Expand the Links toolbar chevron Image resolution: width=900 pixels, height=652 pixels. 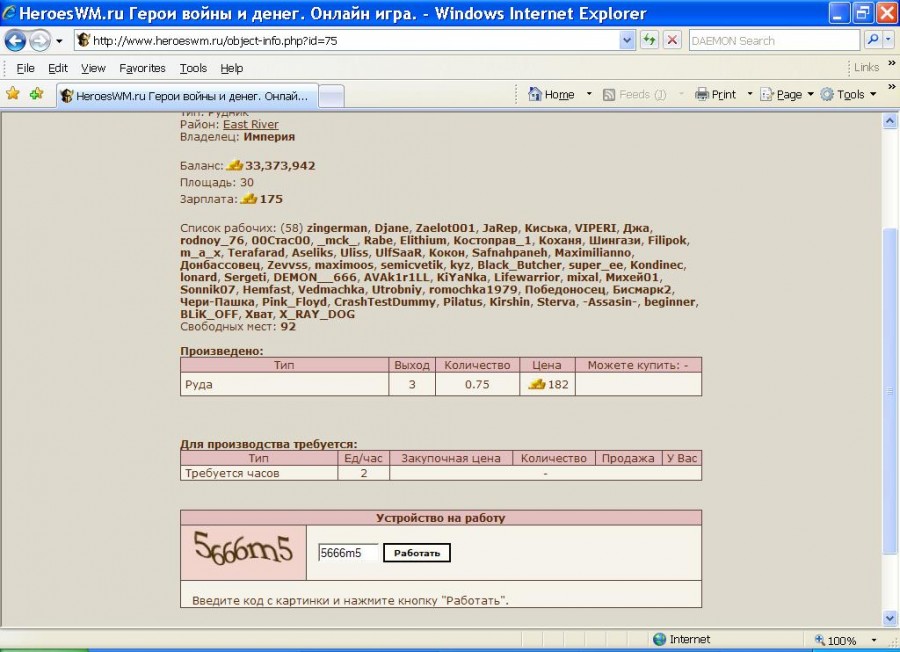pos(891,64)
